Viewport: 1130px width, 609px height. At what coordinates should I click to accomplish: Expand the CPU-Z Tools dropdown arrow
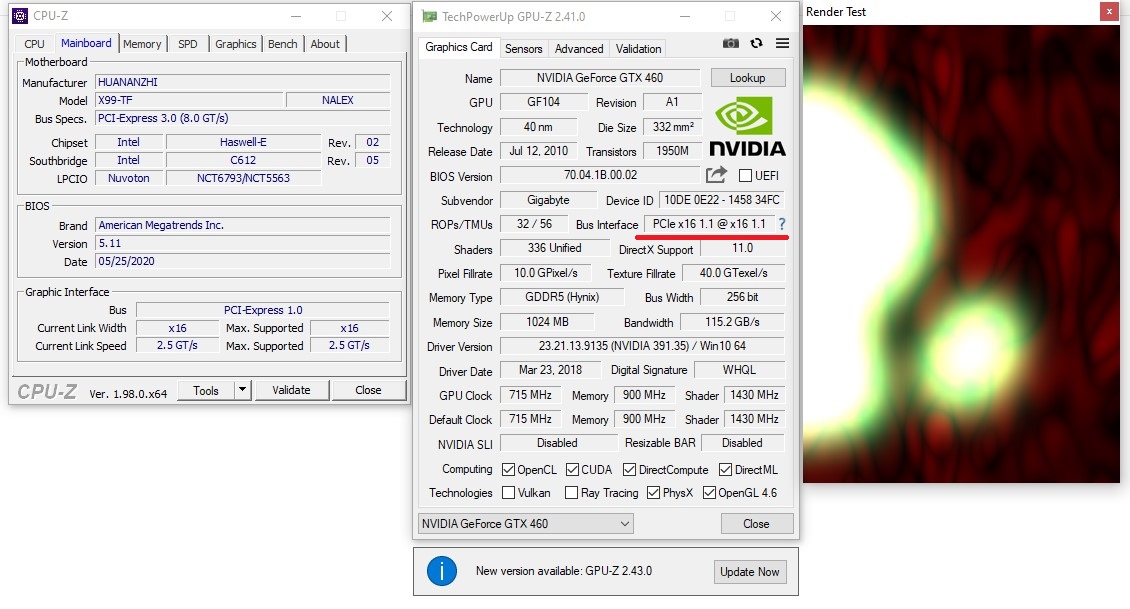click(x=243, y=390)
